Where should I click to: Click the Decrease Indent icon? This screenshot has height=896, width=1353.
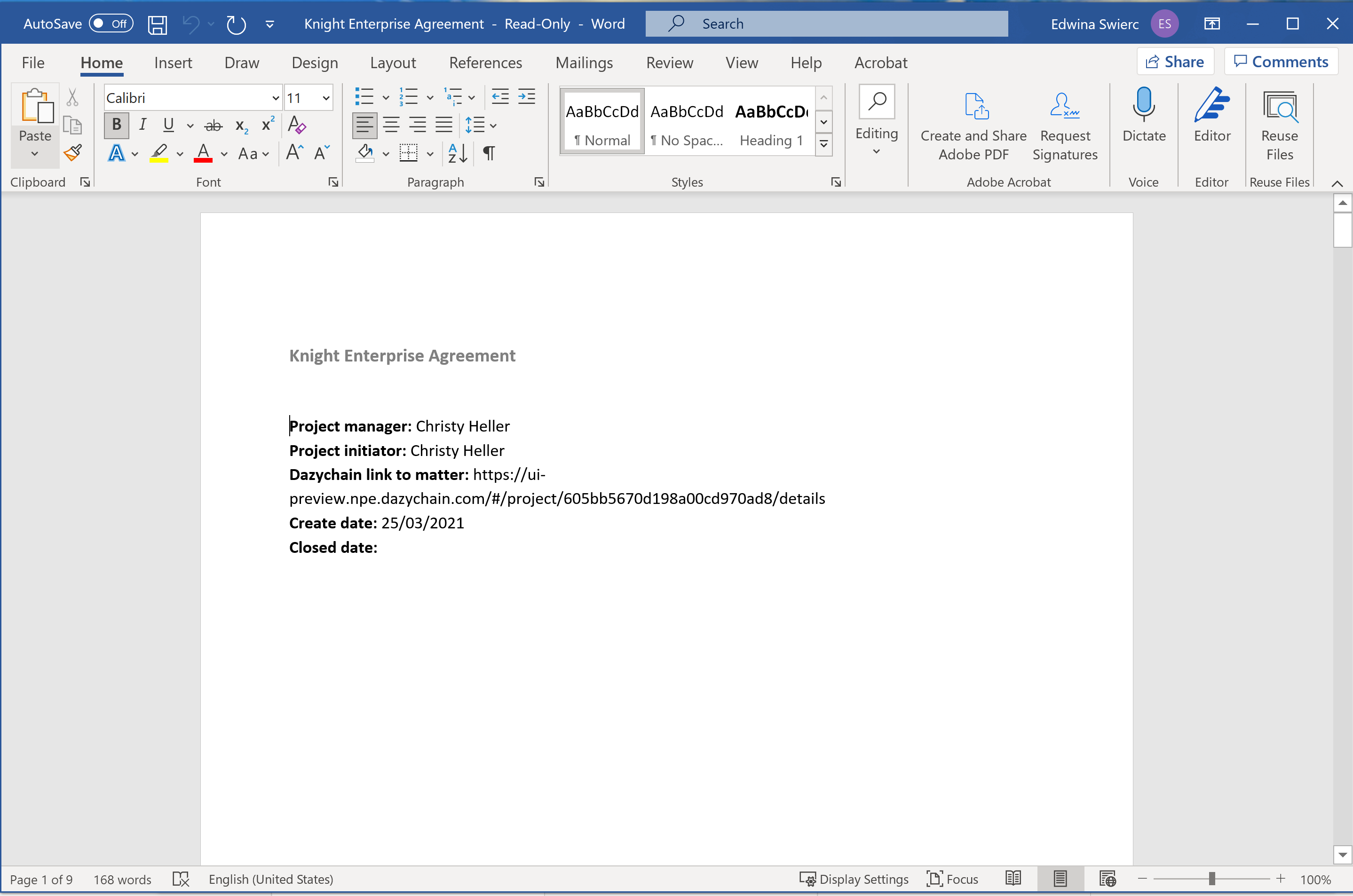[x=500, y=96]
